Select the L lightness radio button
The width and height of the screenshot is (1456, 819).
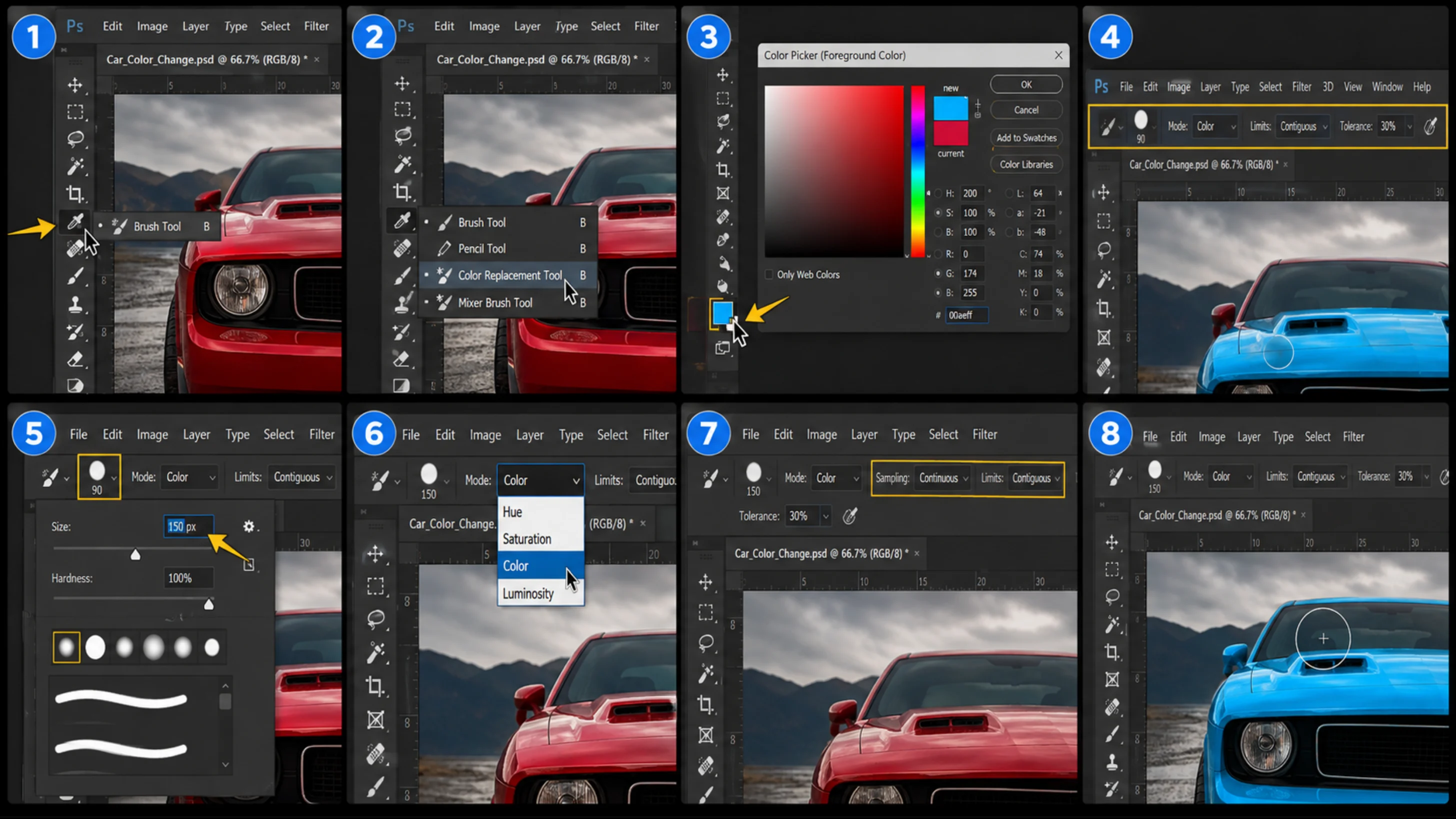point(1009,193)
